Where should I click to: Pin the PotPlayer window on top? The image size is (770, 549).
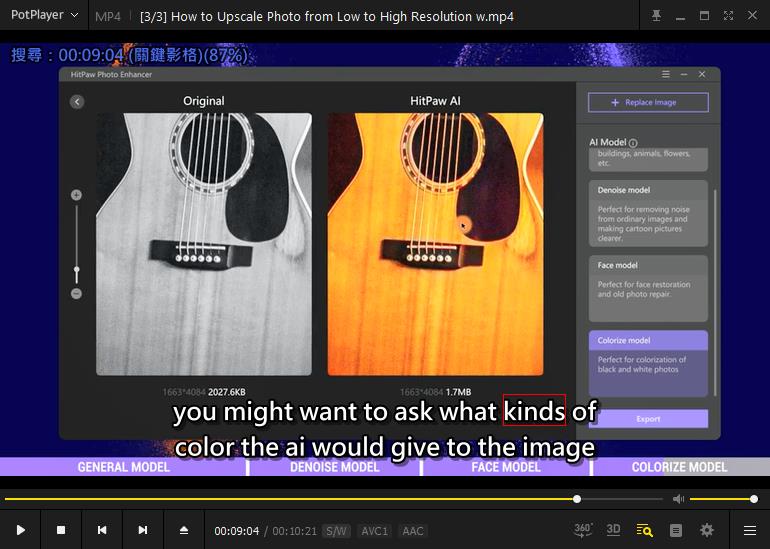[656, 16]
